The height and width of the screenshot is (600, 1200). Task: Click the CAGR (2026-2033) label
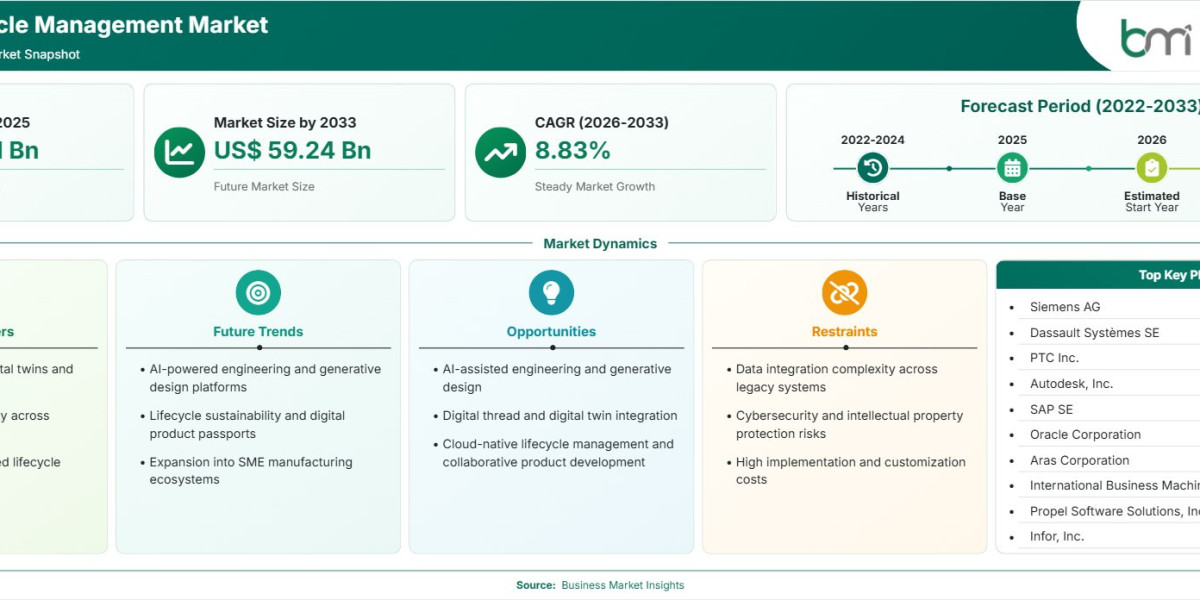602,123
